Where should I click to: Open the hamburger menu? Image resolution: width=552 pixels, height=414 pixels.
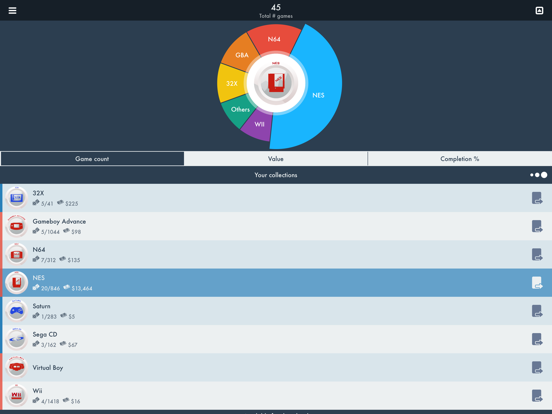tap(12, 11)
